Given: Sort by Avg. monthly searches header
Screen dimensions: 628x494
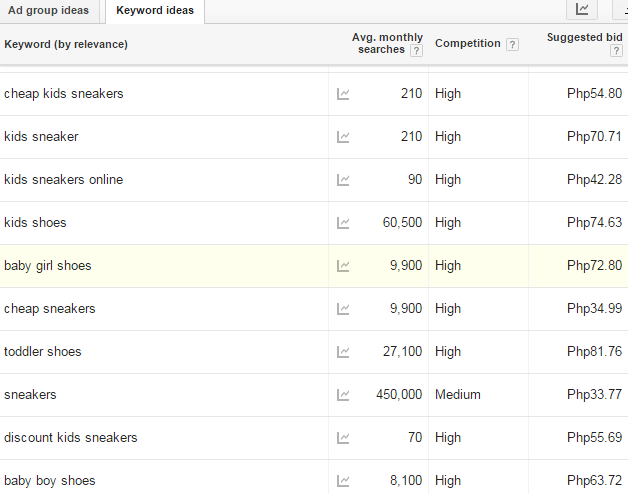Looking at the screenshot, I should tap(387, 43).
